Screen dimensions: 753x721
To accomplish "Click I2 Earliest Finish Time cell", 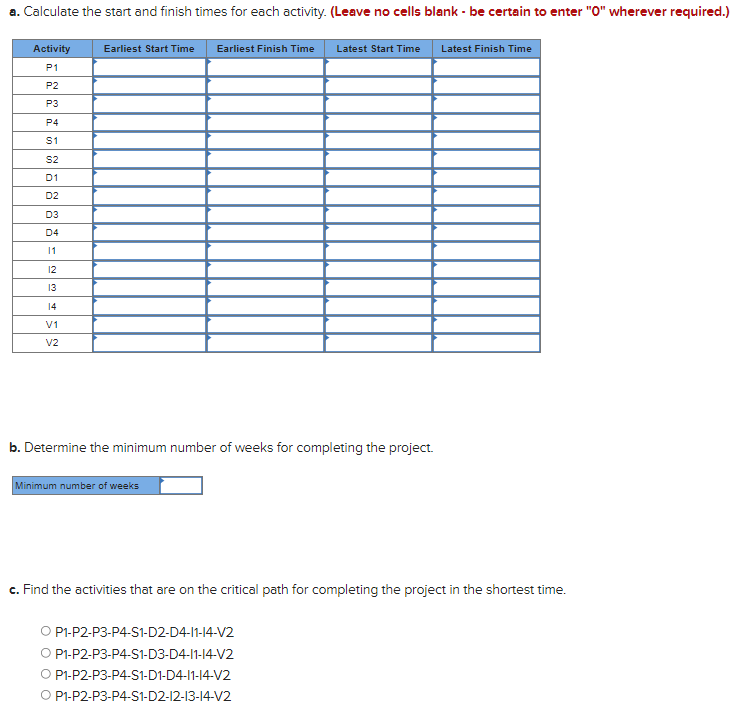I will (x=266, y=269).
